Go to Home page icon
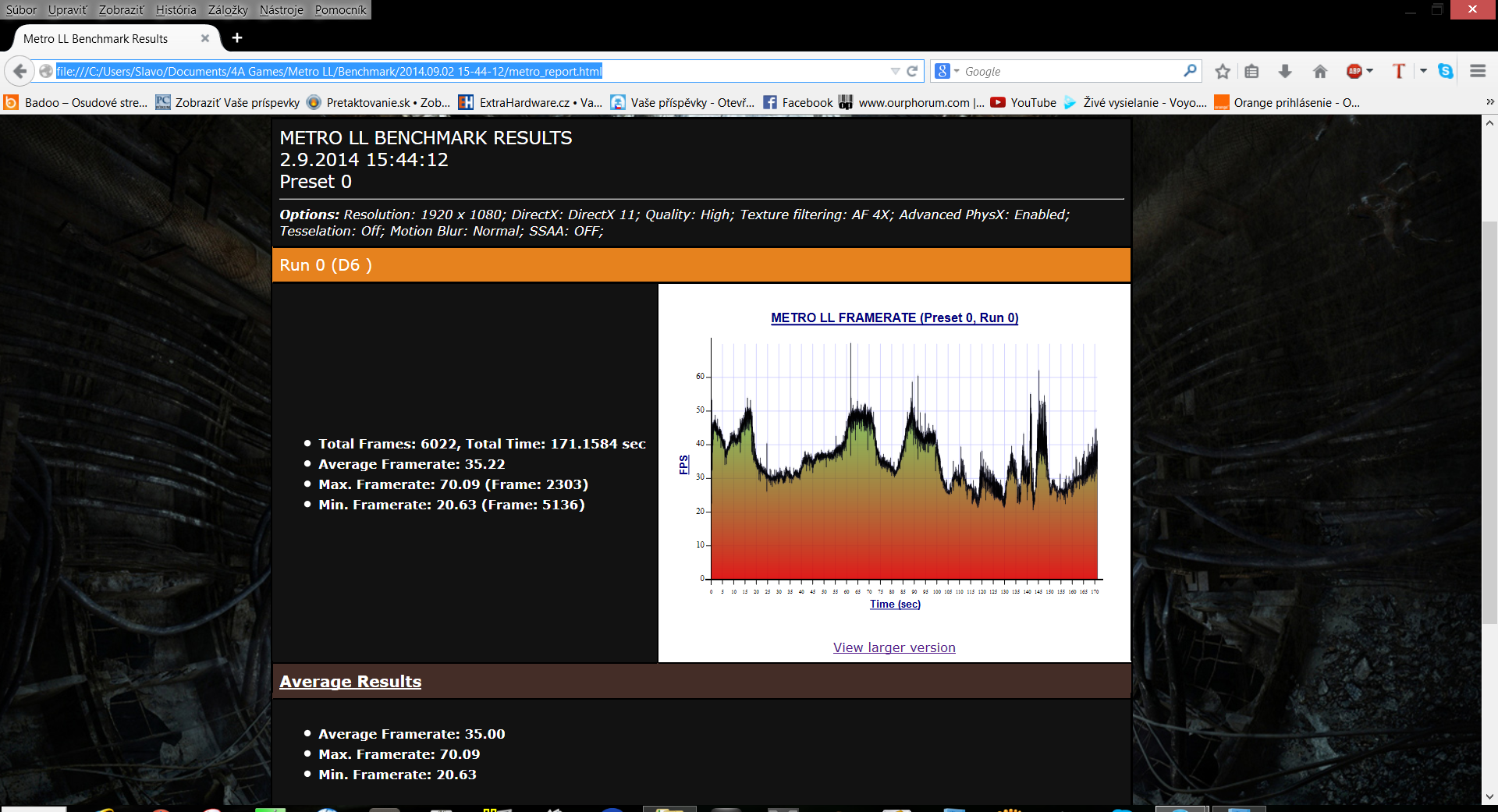Image resolution: width=1498 pixels, height=812 pixels. (x=1320, y=71)
